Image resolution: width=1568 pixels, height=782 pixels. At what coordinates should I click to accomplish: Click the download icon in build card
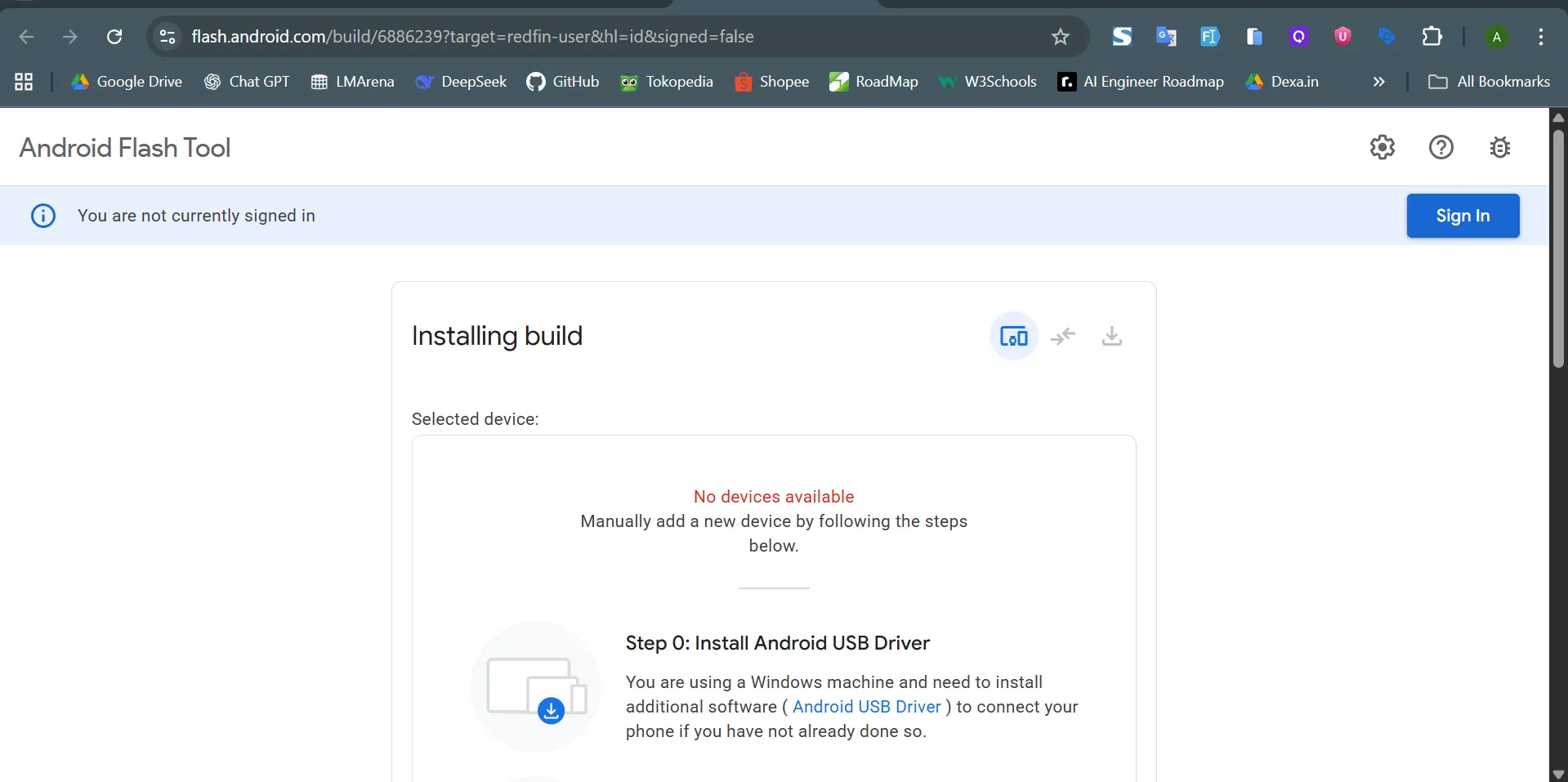(x=1111, y=337)
